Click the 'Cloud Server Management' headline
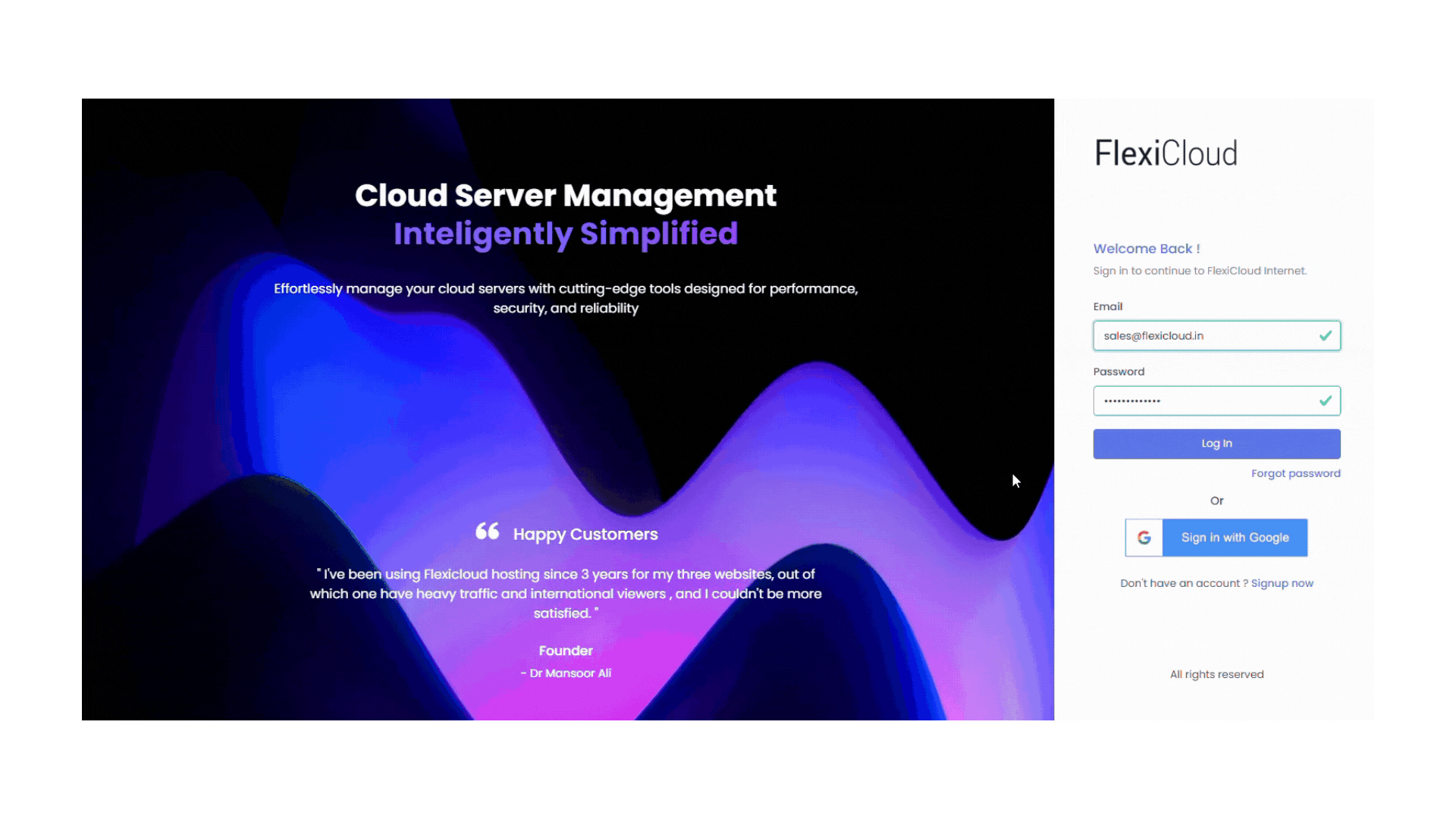The height and width of the screenshot is (819, 1456). click(x=566, y=196)
